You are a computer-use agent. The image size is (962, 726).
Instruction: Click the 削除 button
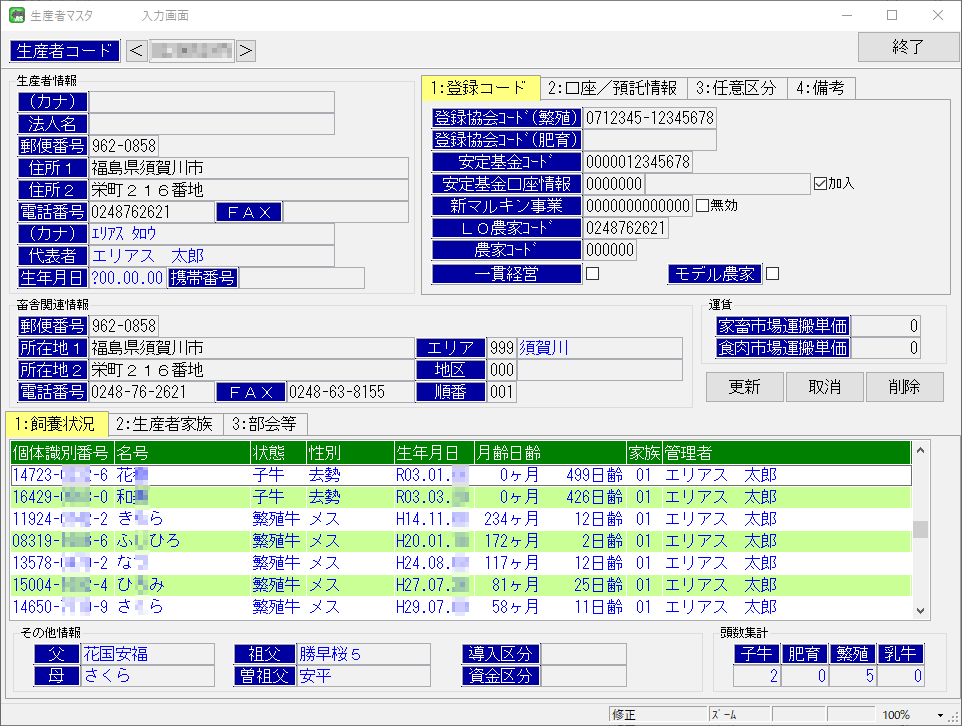point(904,387)
